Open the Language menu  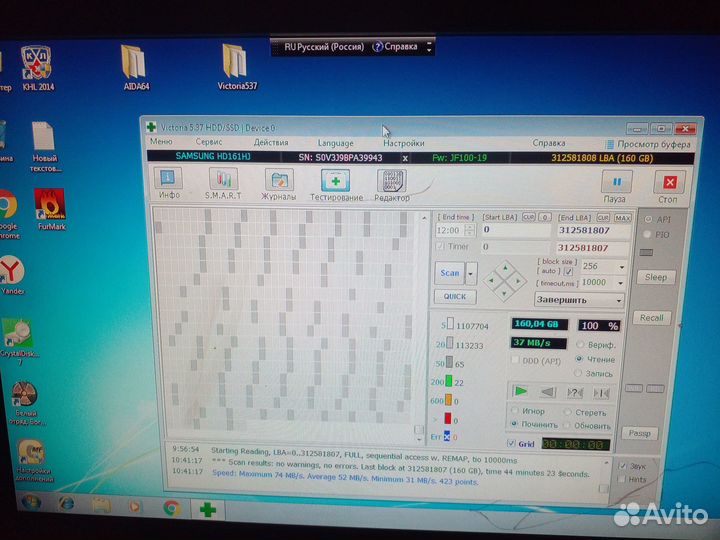click(336, 143)
